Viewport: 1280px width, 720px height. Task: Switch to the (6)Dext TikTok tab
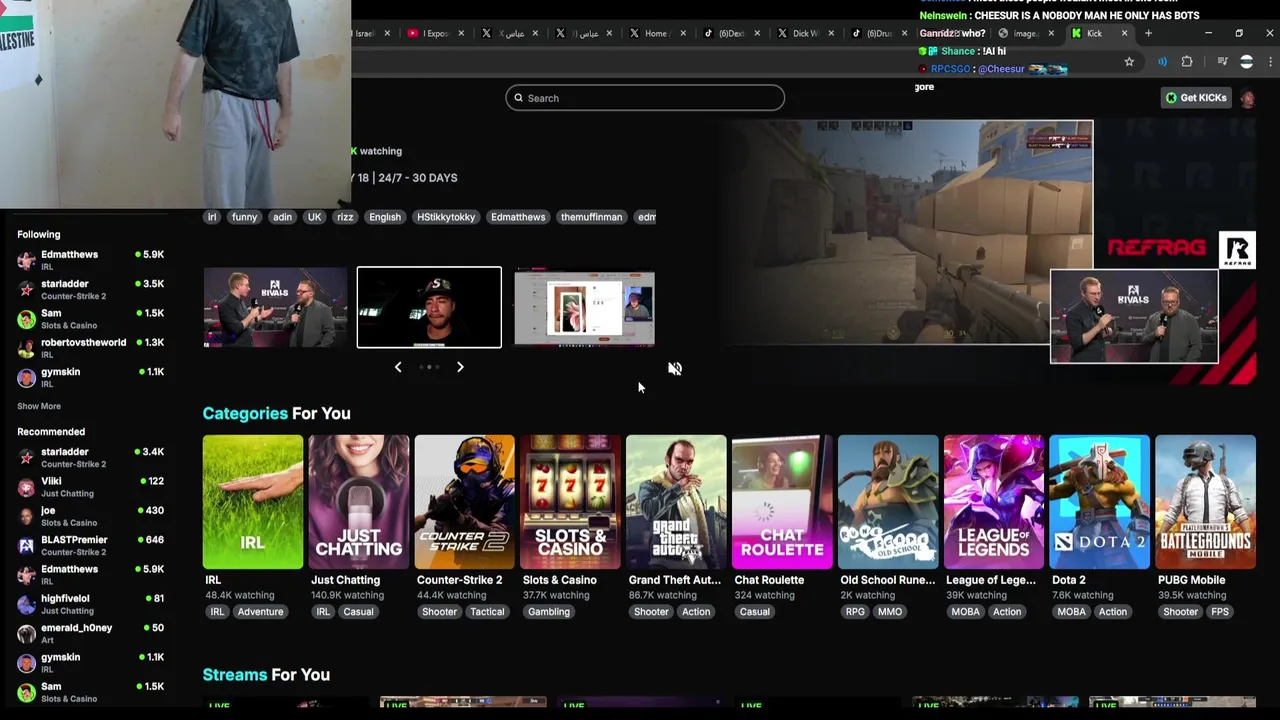[729, 33]
